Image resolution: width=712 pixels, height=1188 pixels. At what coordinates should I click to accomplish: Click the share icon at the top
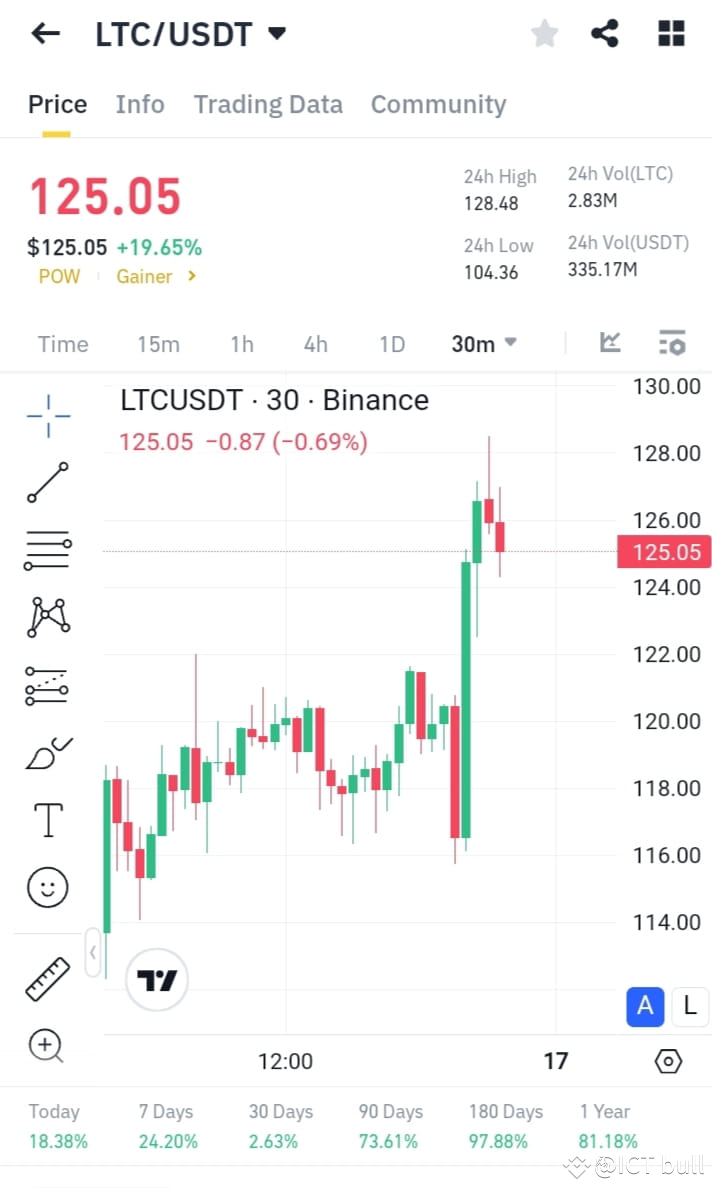point(605,33)
